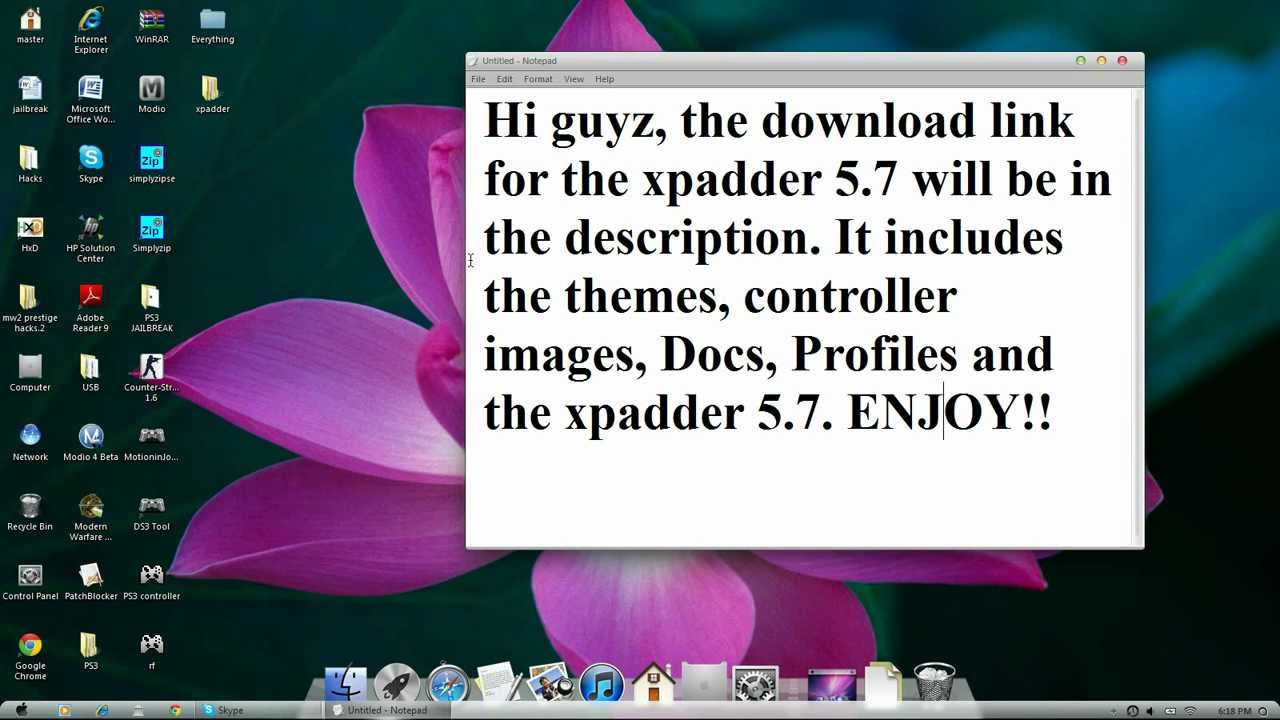Open the Home house icon in the dock

[x=653, y=683]
